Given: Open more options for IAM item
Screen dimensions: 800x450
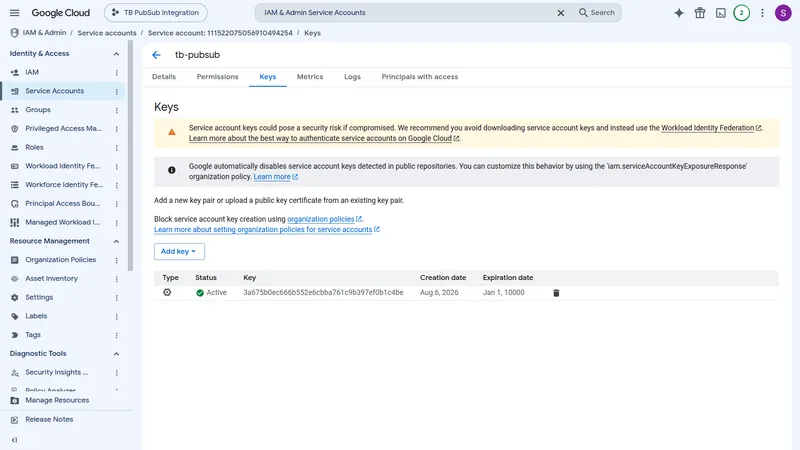Looking at the screenshot, I should tap(116, 72).
